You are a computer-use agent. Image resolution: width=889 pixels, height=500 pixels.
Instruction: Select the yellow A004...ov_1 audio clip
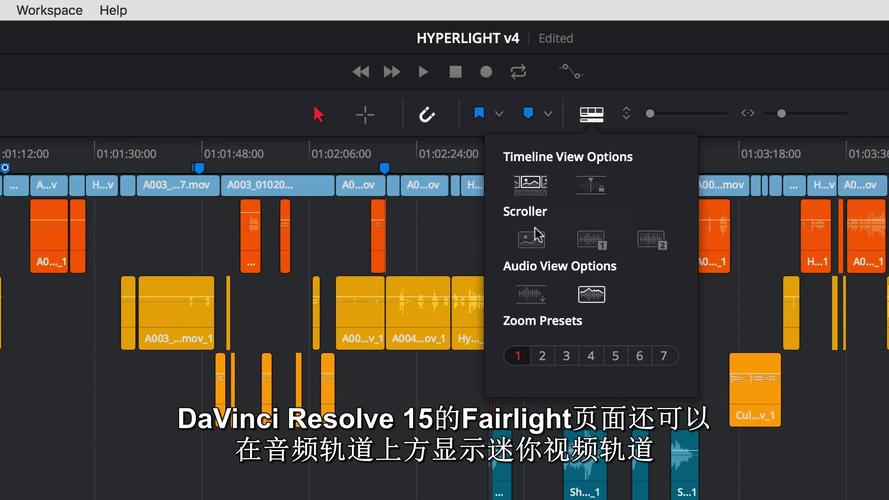coord(418,312)
